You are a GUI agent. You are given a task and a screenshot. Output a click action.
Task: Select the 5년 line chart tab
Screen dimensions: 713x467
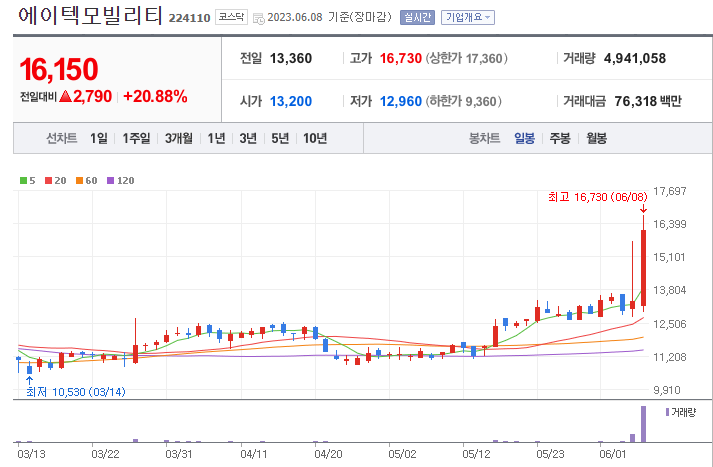click(x=280, y=138)
